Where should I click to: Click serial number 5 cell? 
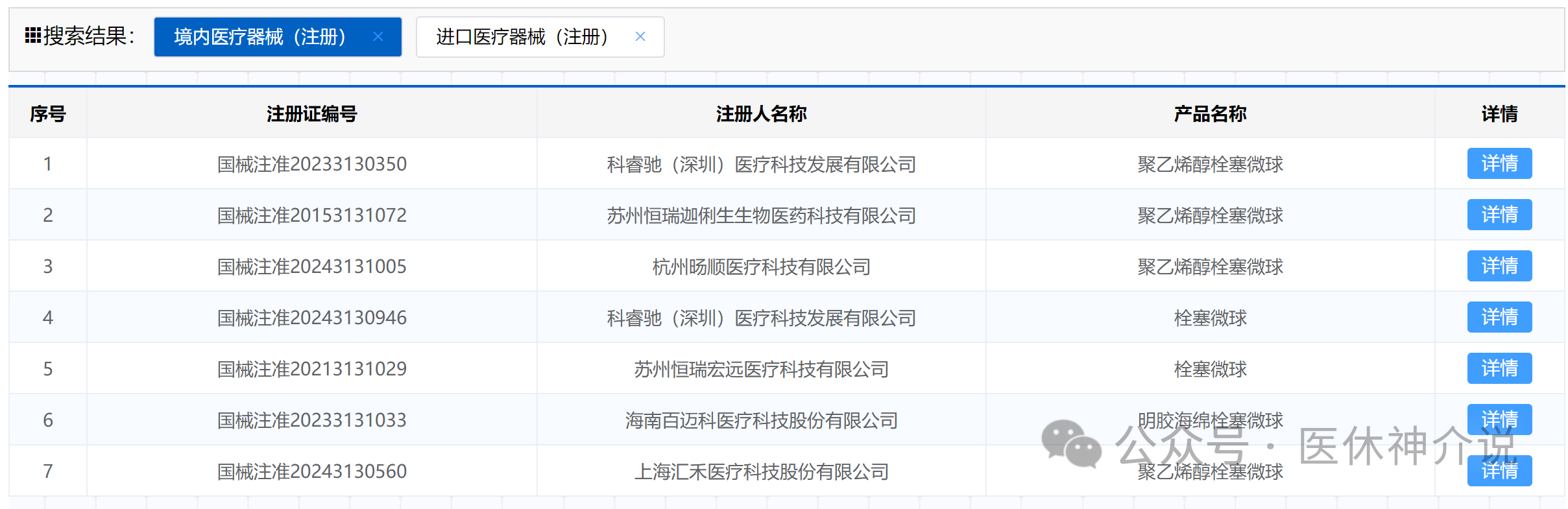(48, 368)
